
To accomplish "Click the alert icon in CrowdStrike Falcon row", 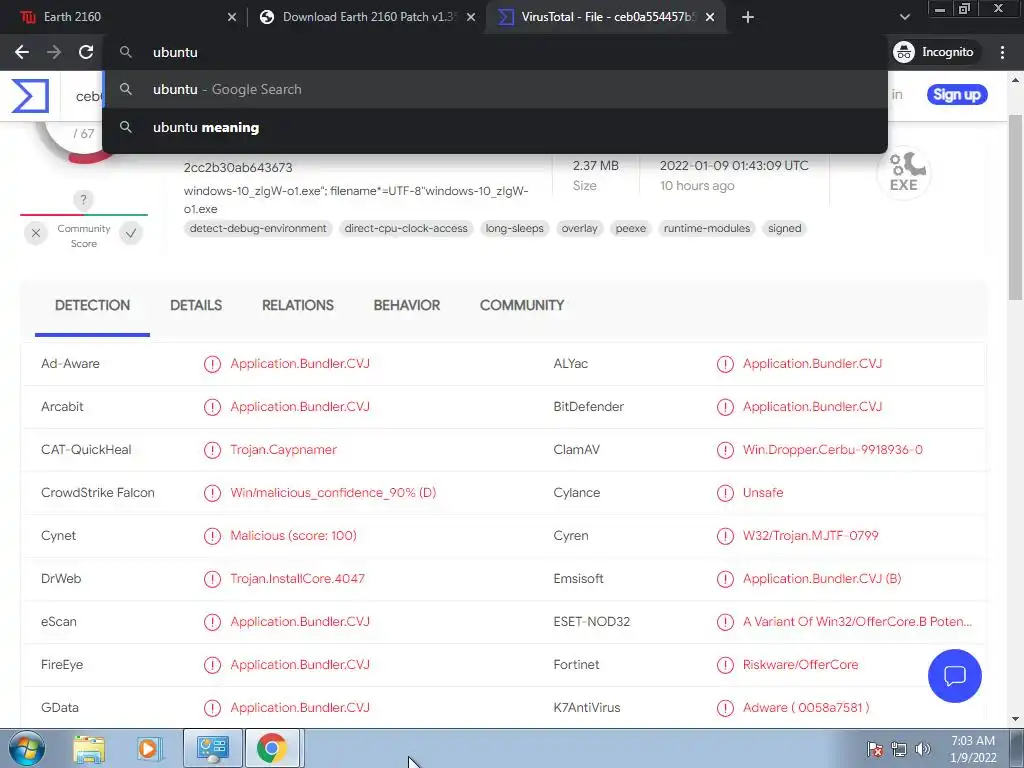I will (x=212, y=493).
